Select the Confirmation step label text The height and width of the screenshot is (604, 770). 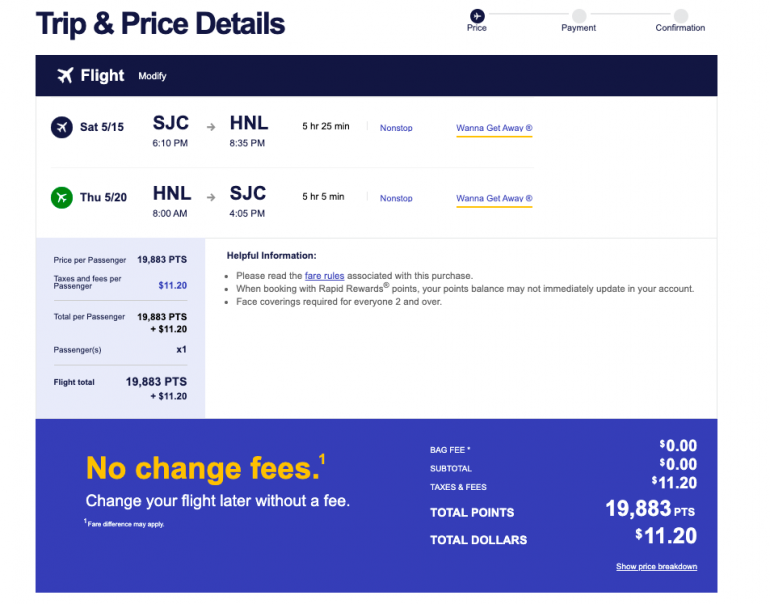[x=680, y=28]
